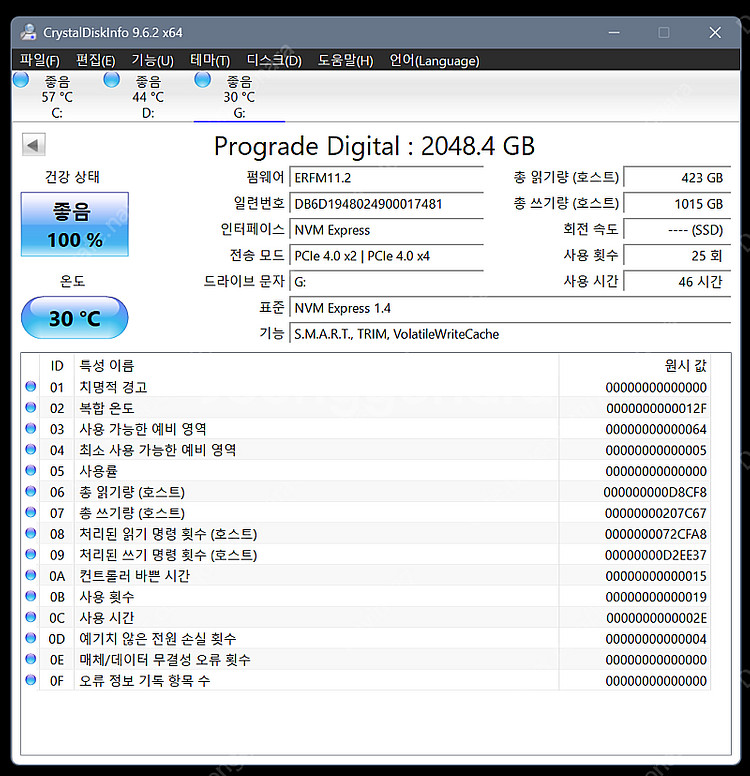Click the total host writes value 1015 GB
The height and width of the screenshot is (776, 750).
click(677, 204)
